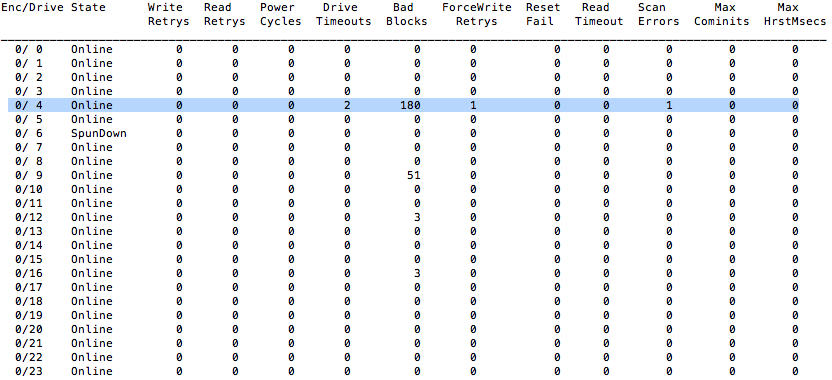Select drive '0/21' row label
The image size is (832, 380).
29,343
